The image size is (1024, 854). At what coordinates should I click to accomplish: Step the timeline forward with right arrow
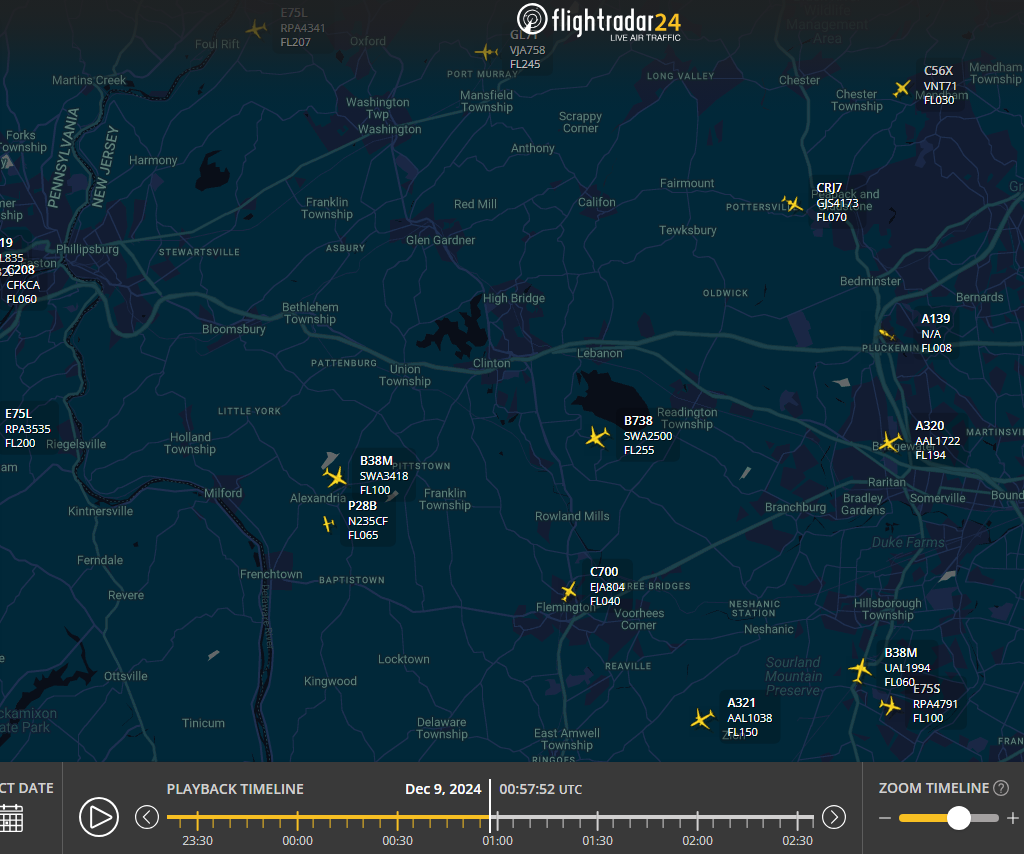pyautogui.click(x=834, y=817)
